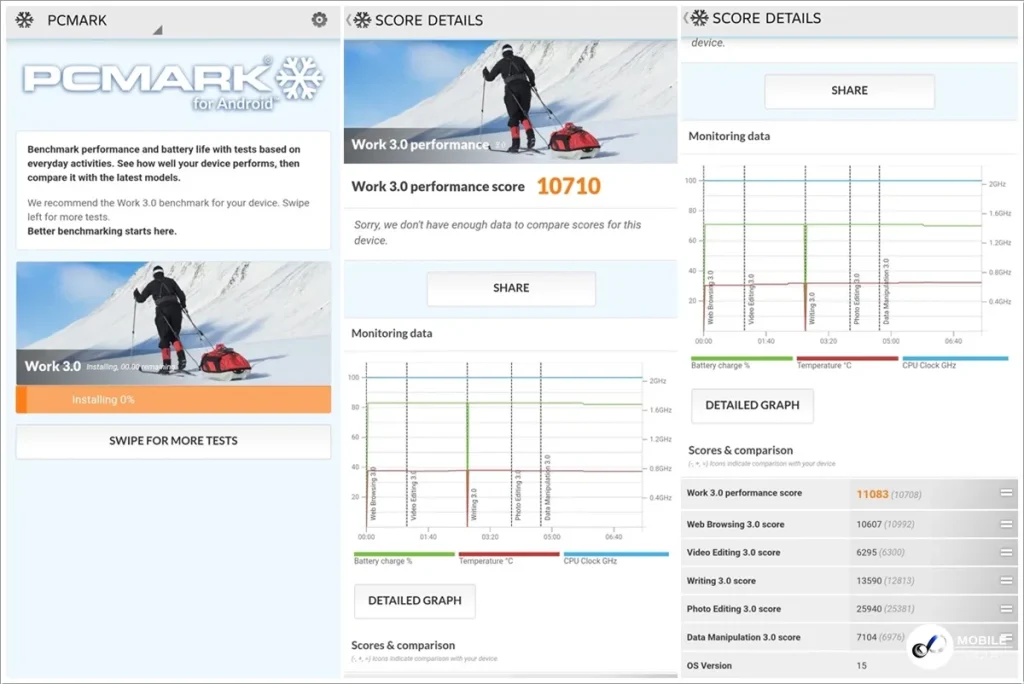1024x684 pixels.
Task: Expand the Video Editing 3.0 score row menu icon
Action: 1006,553
